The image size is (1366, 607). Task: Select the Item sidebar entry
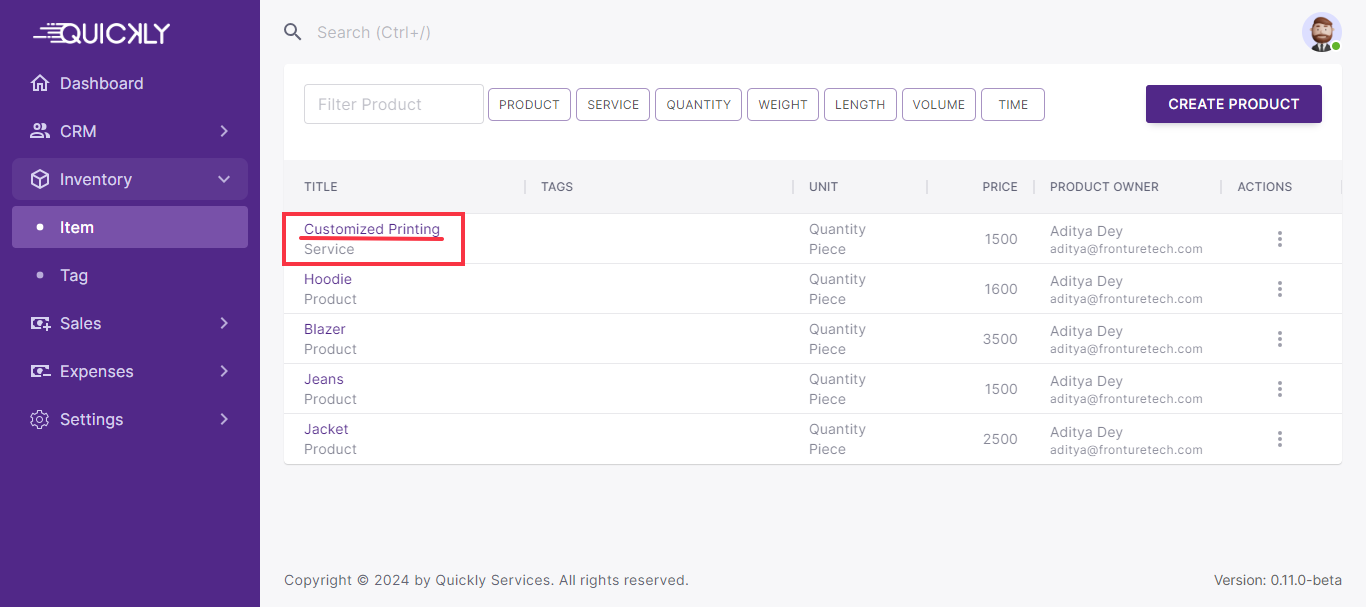coord(77,227)
